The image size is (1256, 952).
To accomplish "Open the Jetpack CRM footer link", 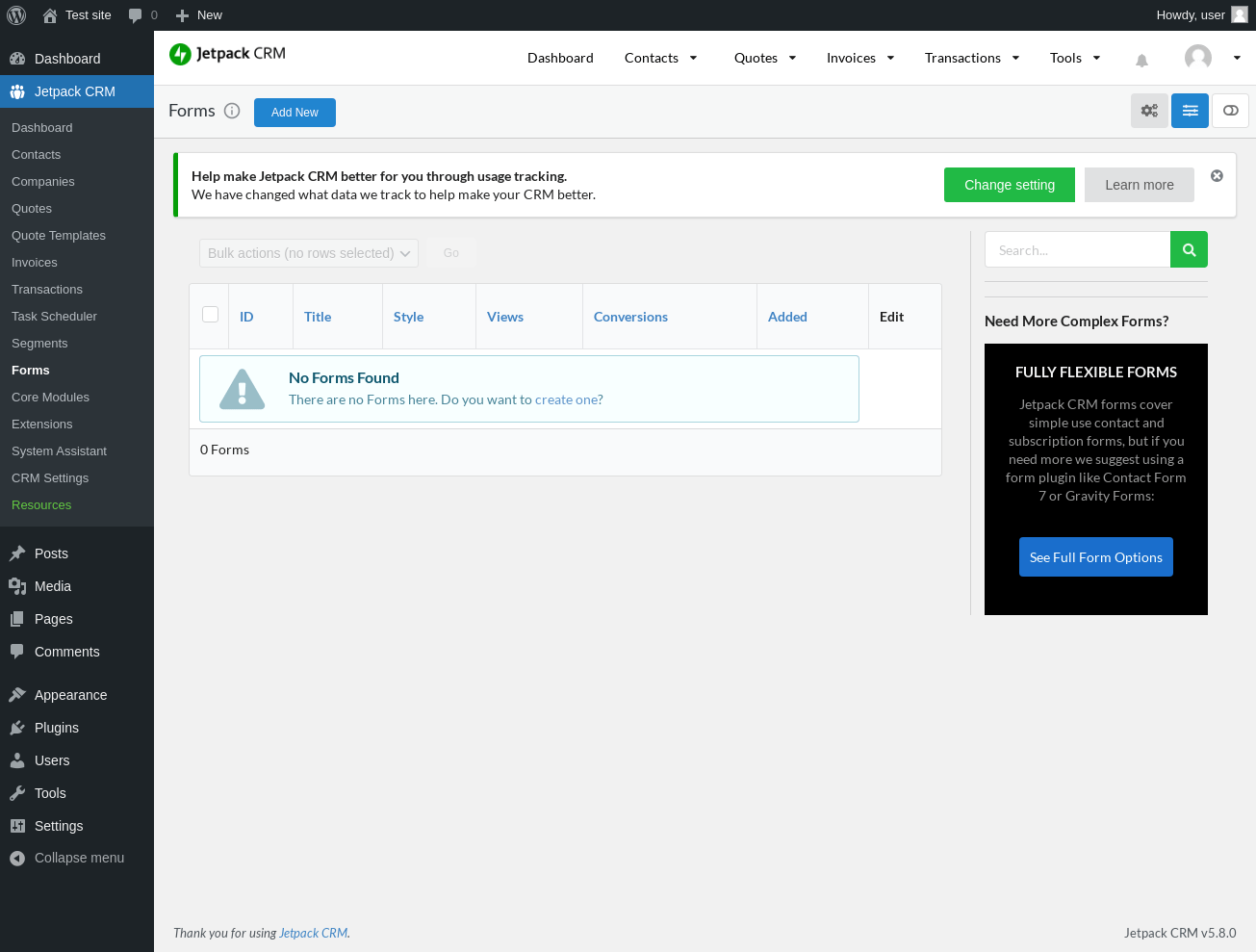I will coord(314,933).
